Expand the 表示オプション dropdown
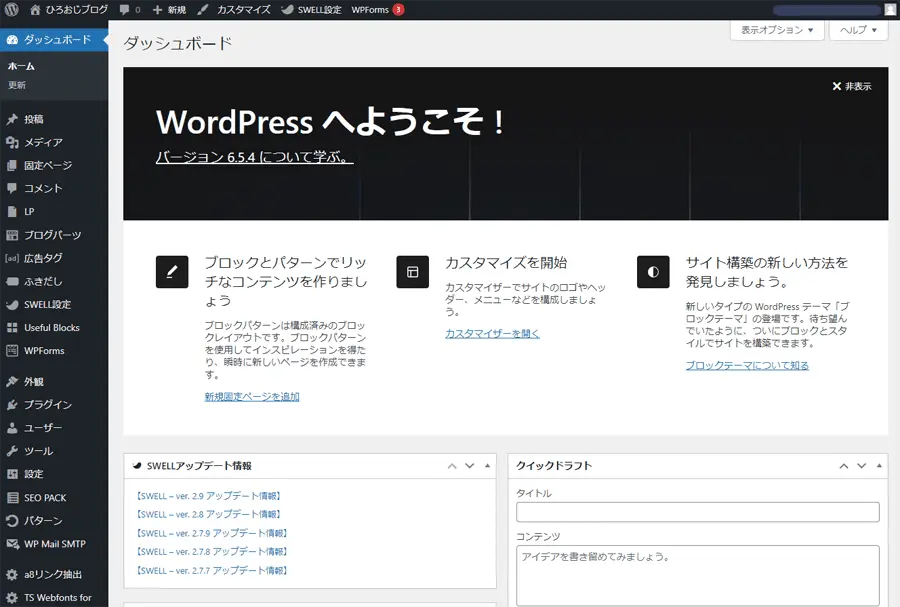 coord(777,30)
